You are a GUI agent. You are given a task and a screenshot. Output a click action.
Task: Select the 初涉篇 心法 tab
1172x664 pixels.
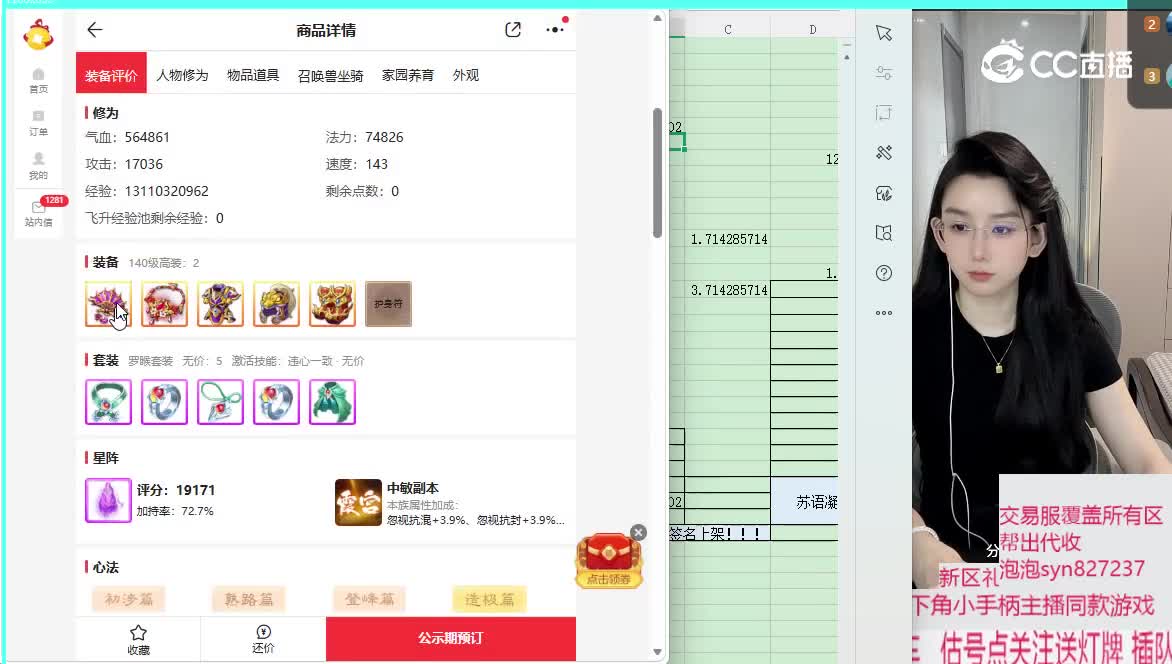click(x=129, y=599)
